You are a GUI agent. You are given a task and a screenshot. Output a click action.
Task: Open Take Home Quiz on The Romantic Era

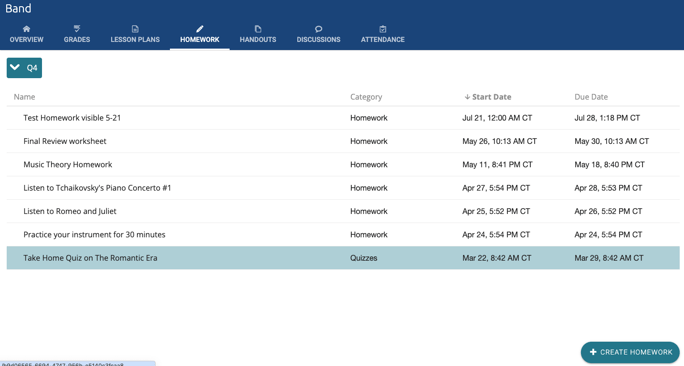(90, 258)
